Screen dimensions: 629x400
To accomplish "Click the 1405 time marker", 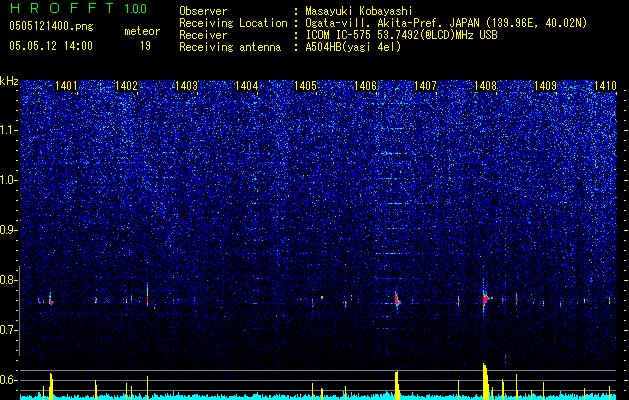I will tap(306, 85).
